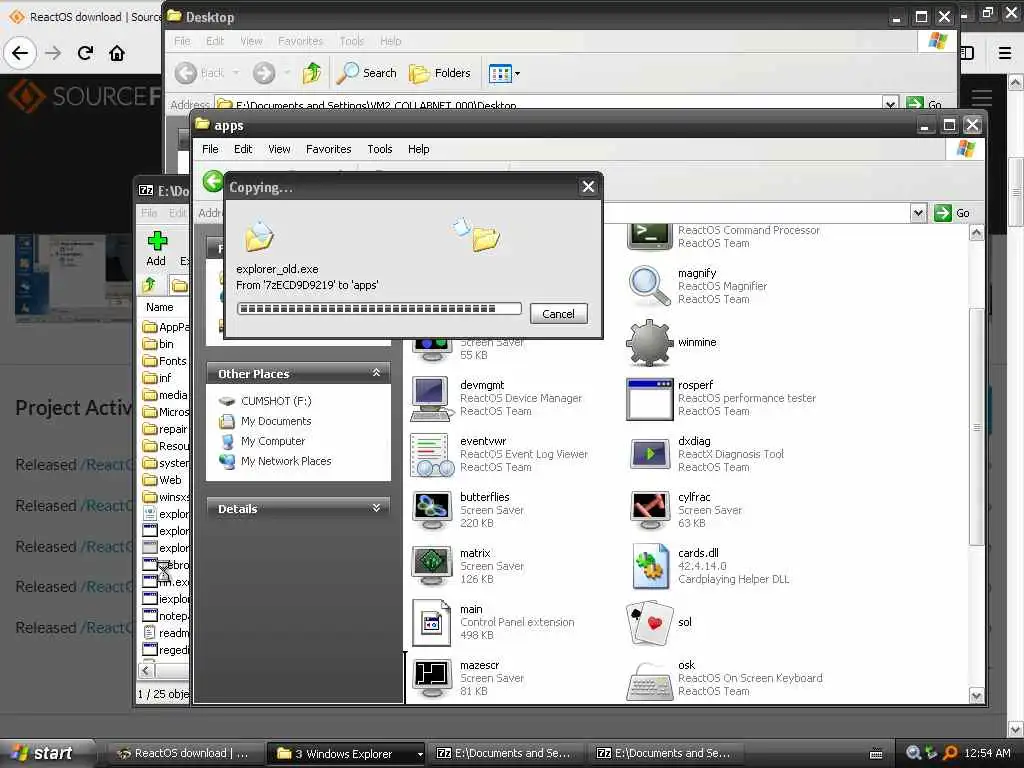Open File menu in apps window

pyautogui.click(x=210, y=149)
